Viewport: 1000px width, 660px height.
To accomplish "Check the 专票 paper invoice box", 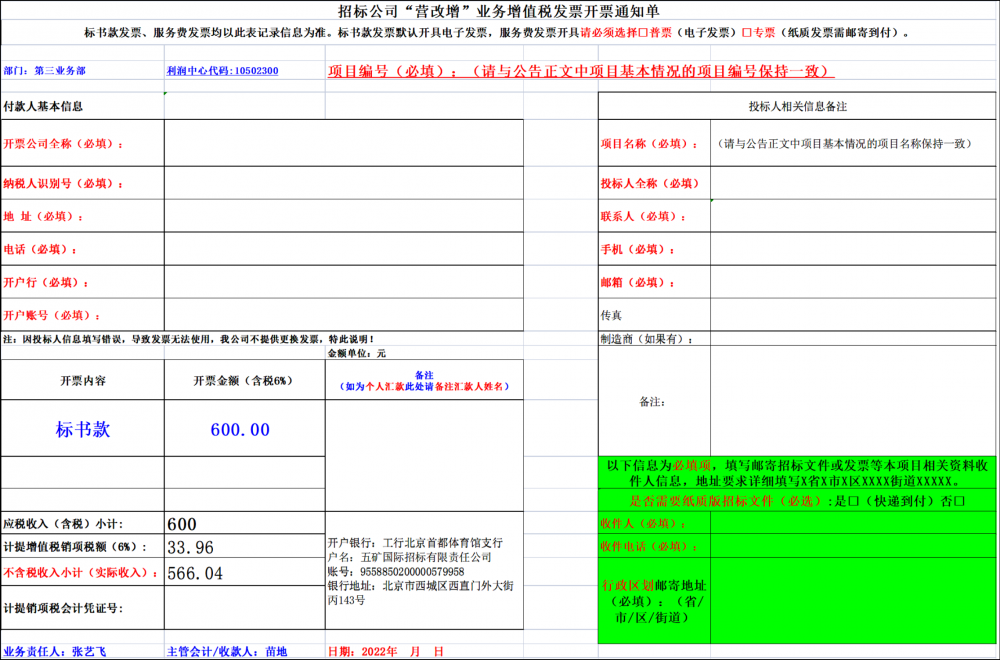I will (747, 32).
